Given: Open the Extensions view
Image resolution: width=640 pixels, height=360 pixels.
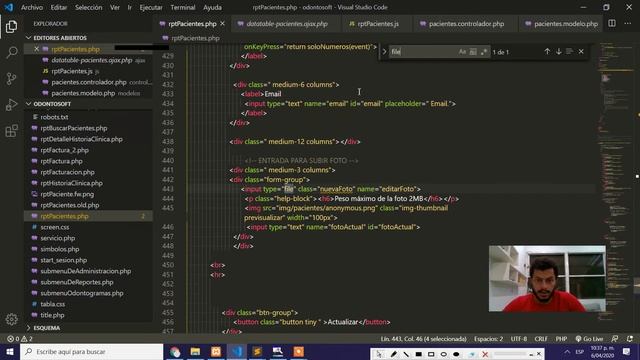Looking at the screenshot, I should (x=11, y=131).
